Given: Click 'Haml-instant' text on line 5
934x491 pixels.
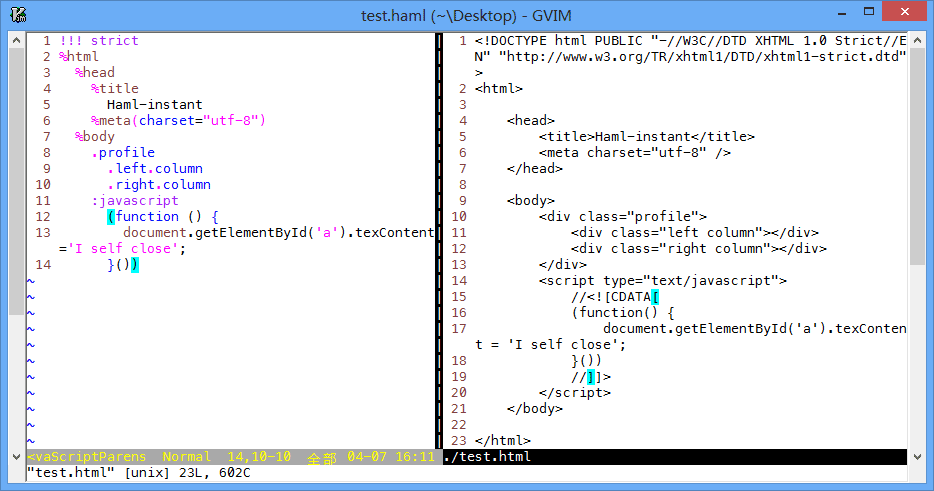Looking at the screenshot, I should (x=155, y=105).
